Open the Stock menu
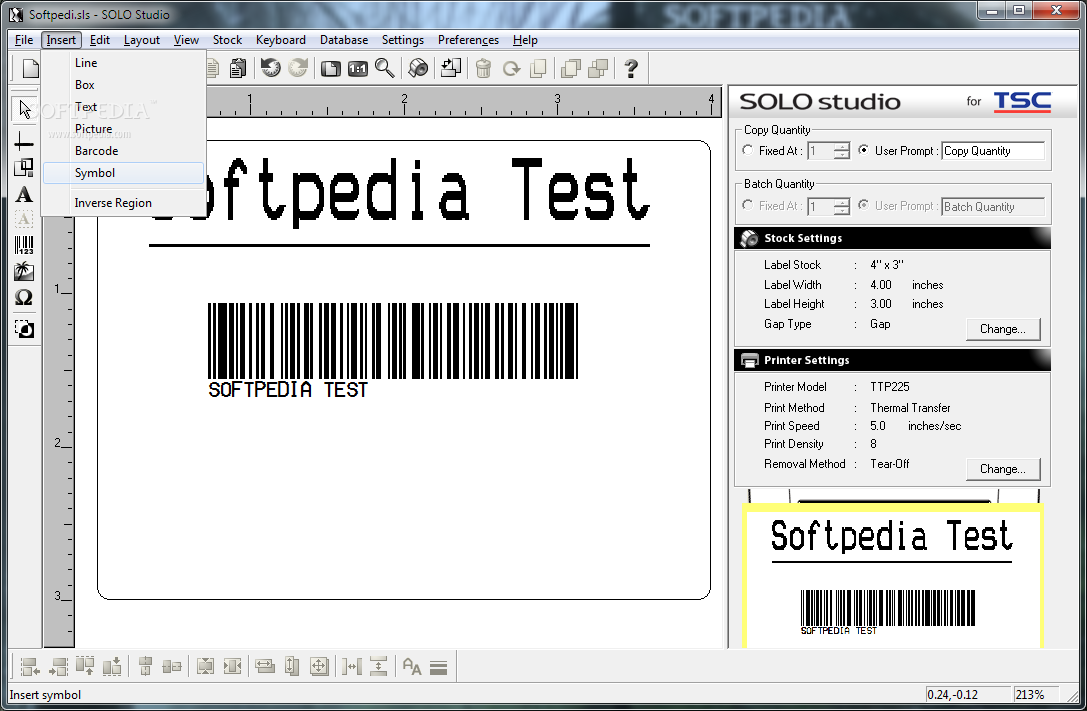 pyautogui.click(x=227, y=40)
